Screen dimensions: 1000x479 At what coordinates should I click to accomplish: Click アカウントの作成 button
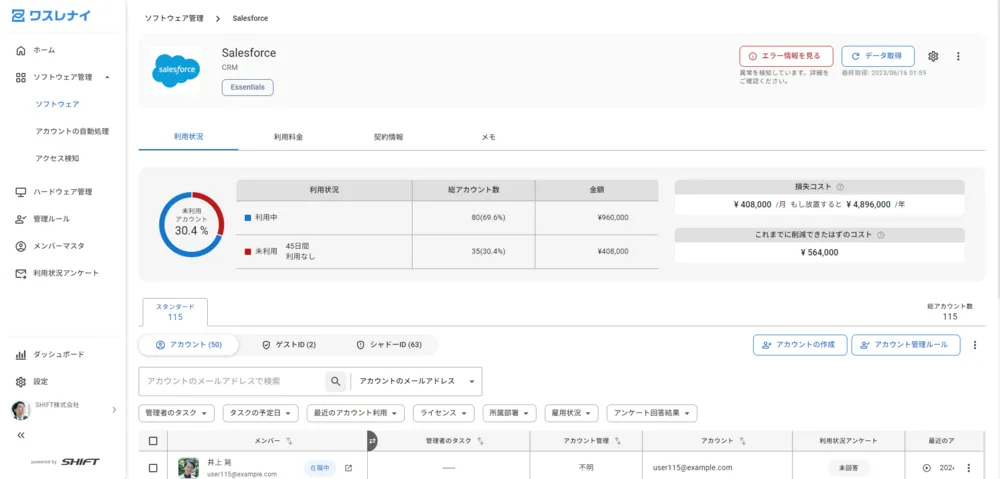pos(800,345)
